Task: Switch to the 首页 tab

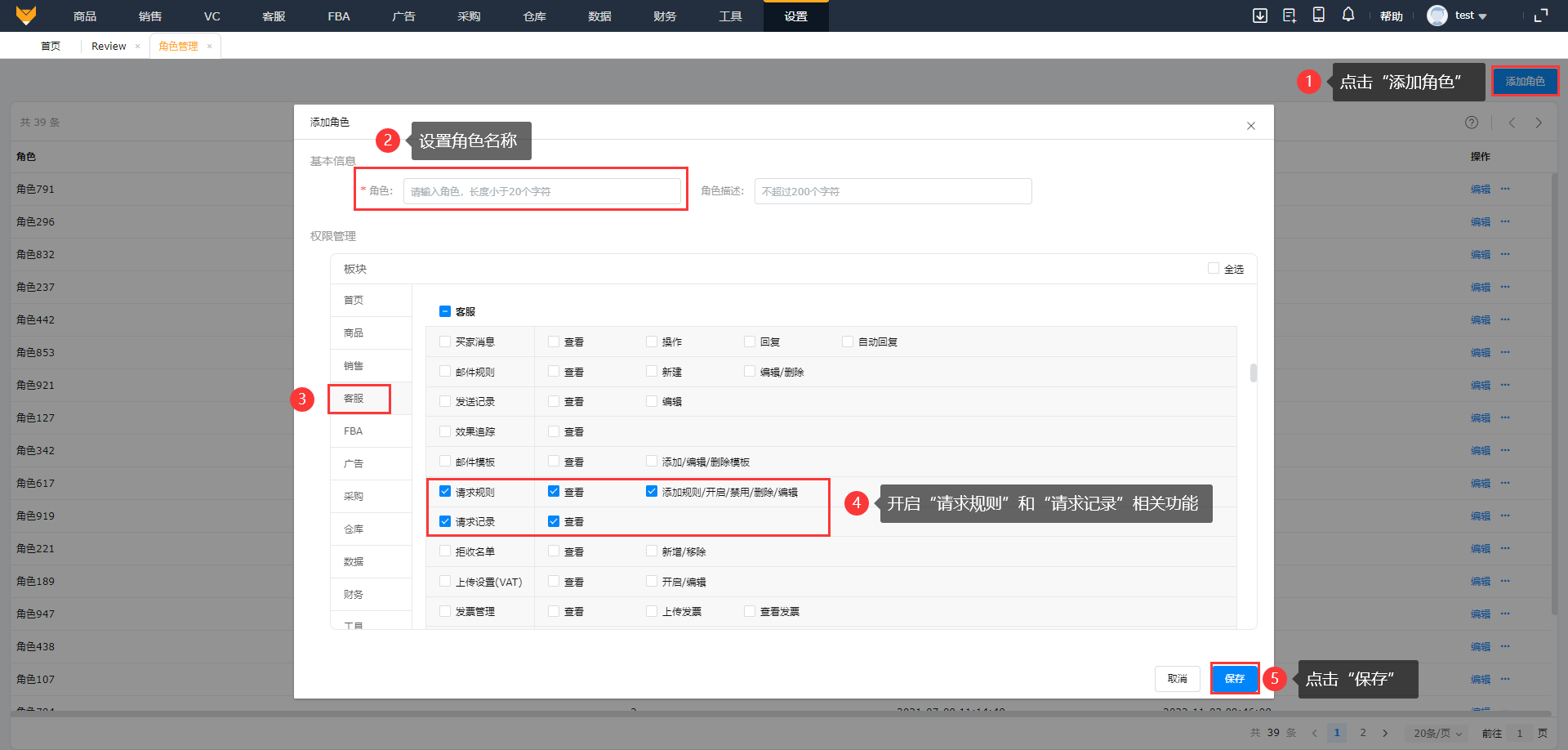Action: point(51,47)
